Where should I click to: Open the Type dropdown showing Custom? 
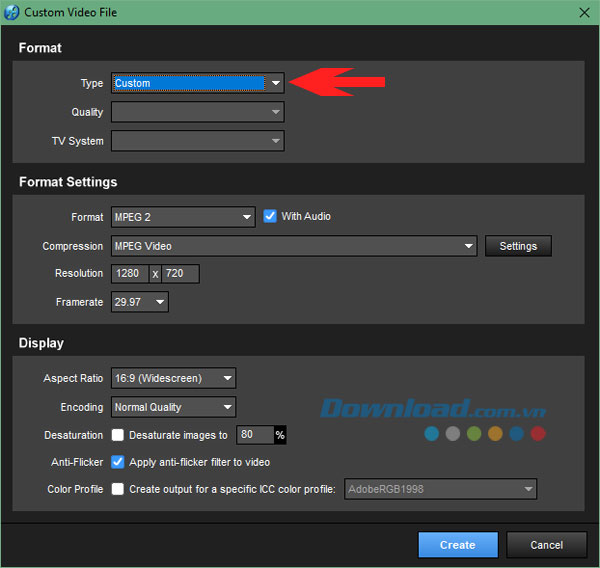point(198,83)
